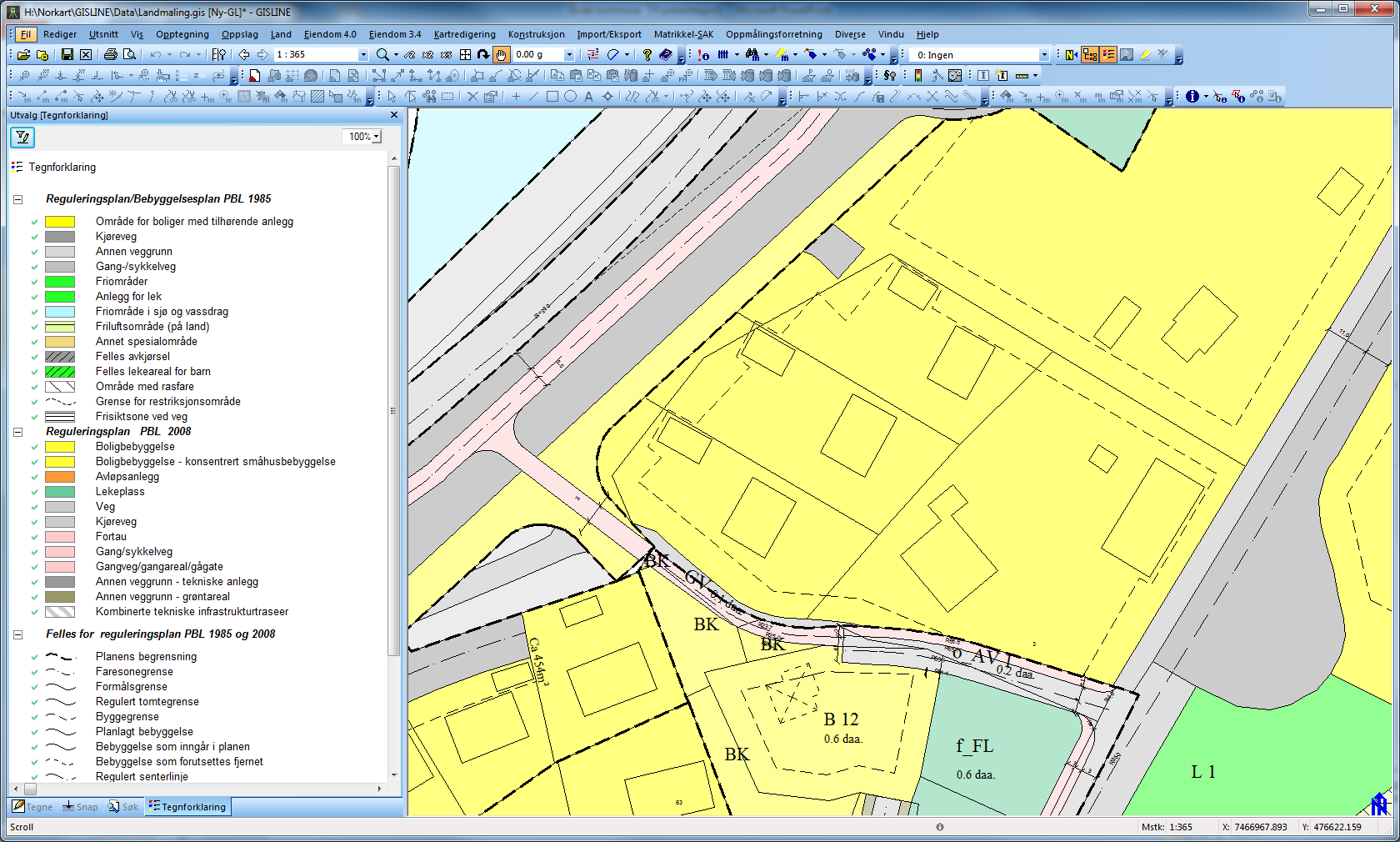Close the Utvalg legend panel
Screen dimensions: 1400x842
coord(394,115)
